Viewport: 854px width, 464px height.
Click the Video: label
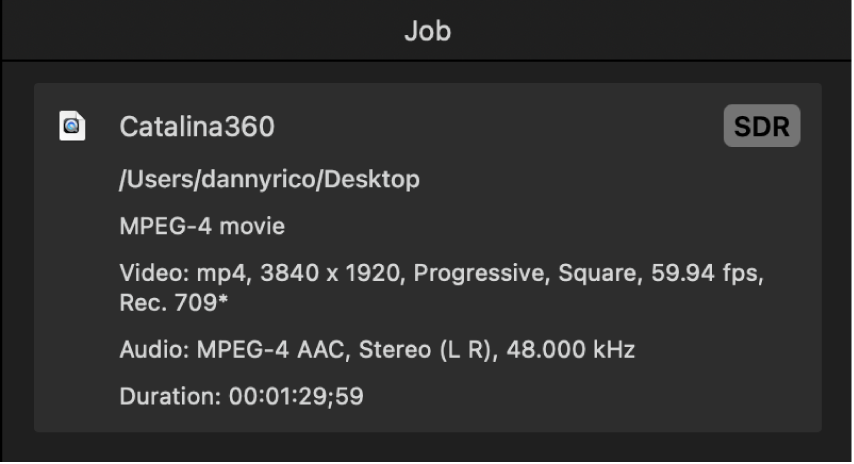coord(146,273)
